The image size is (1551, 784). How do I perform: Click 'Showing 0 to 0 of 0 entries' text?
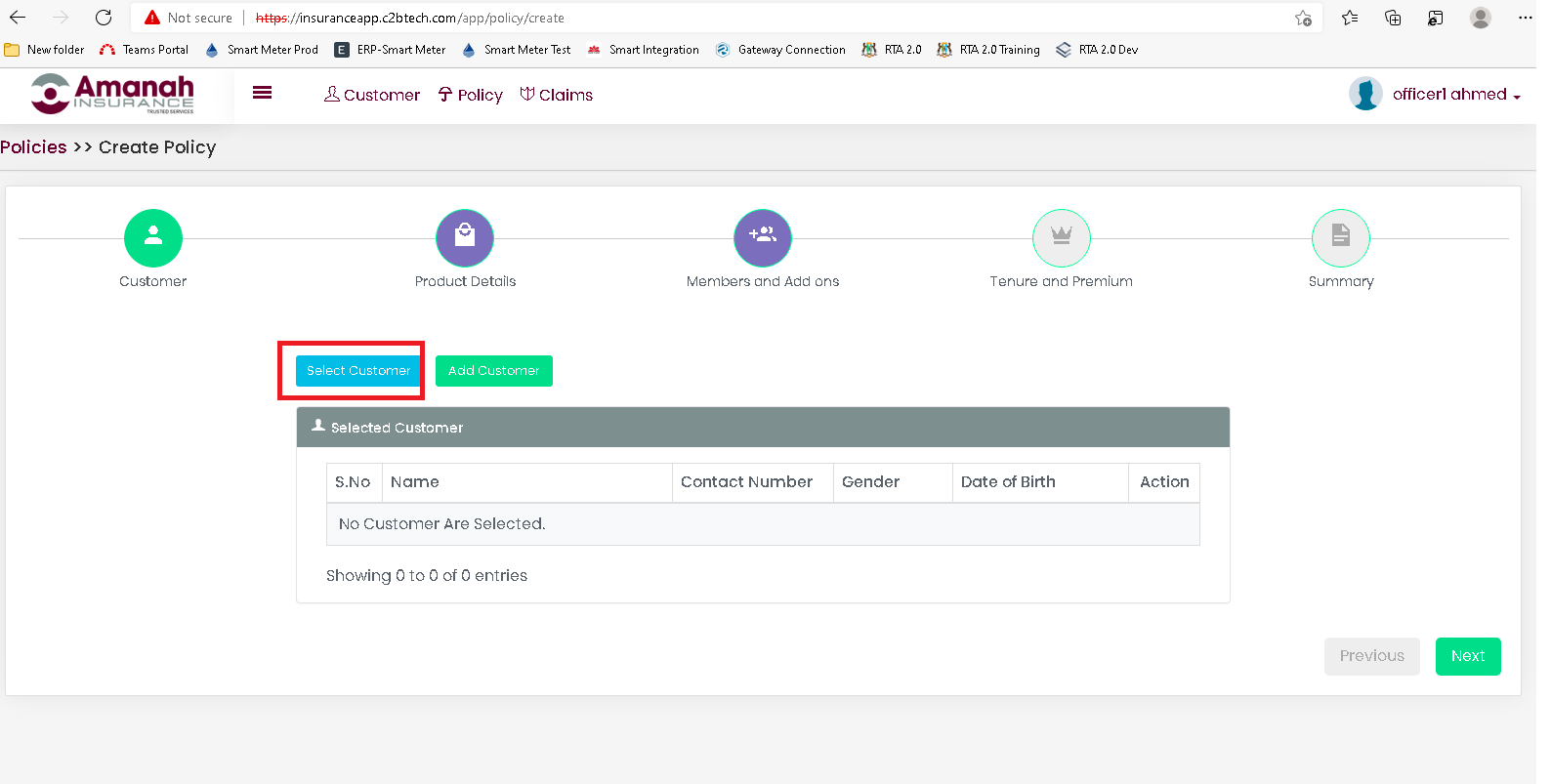coord(427,576)
